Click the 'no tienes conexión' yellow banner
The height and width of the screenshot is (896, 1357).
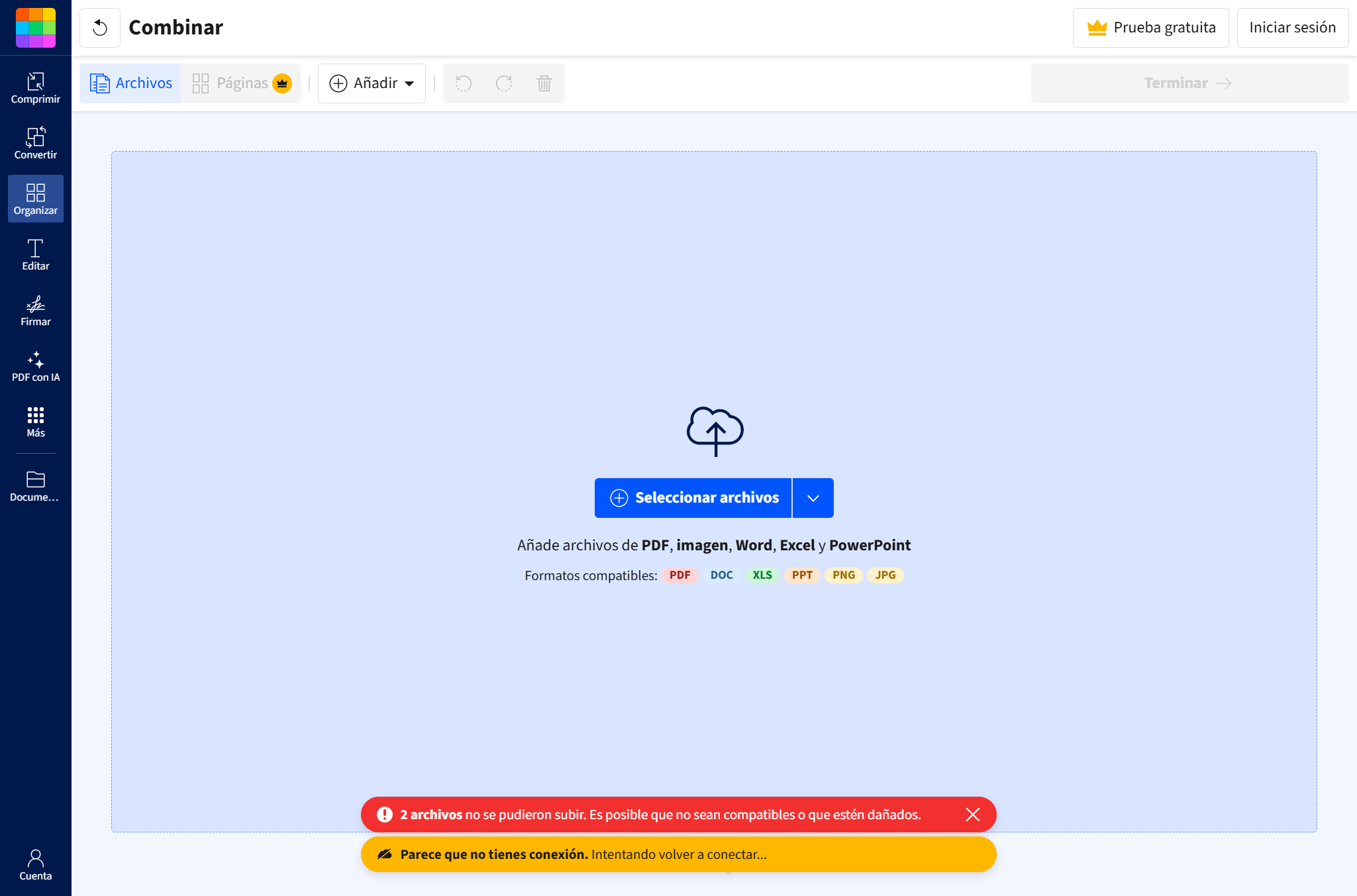click(678, 854)
